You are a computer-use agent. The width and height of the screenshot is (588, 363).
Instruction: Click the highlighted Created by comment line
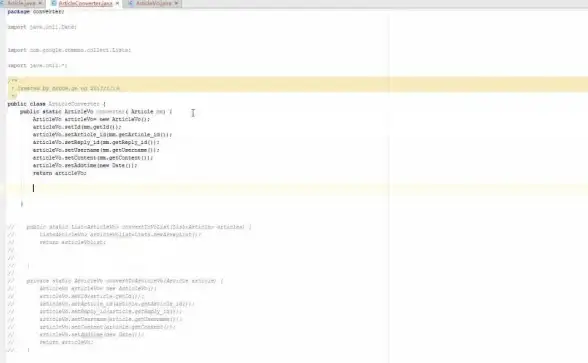coord(69,88)
